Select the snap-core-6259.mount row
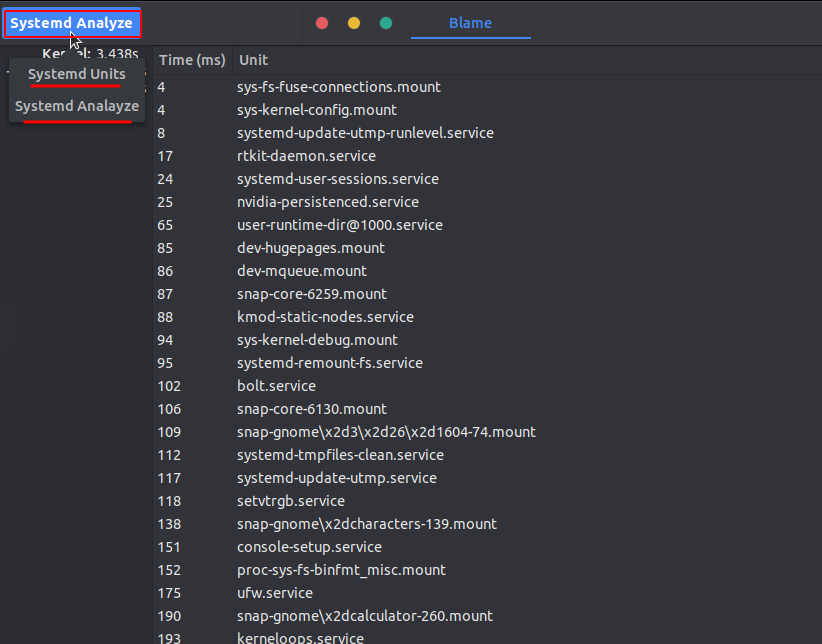The width and height of the screenshot is (822, 644). [x=488, y=294]
